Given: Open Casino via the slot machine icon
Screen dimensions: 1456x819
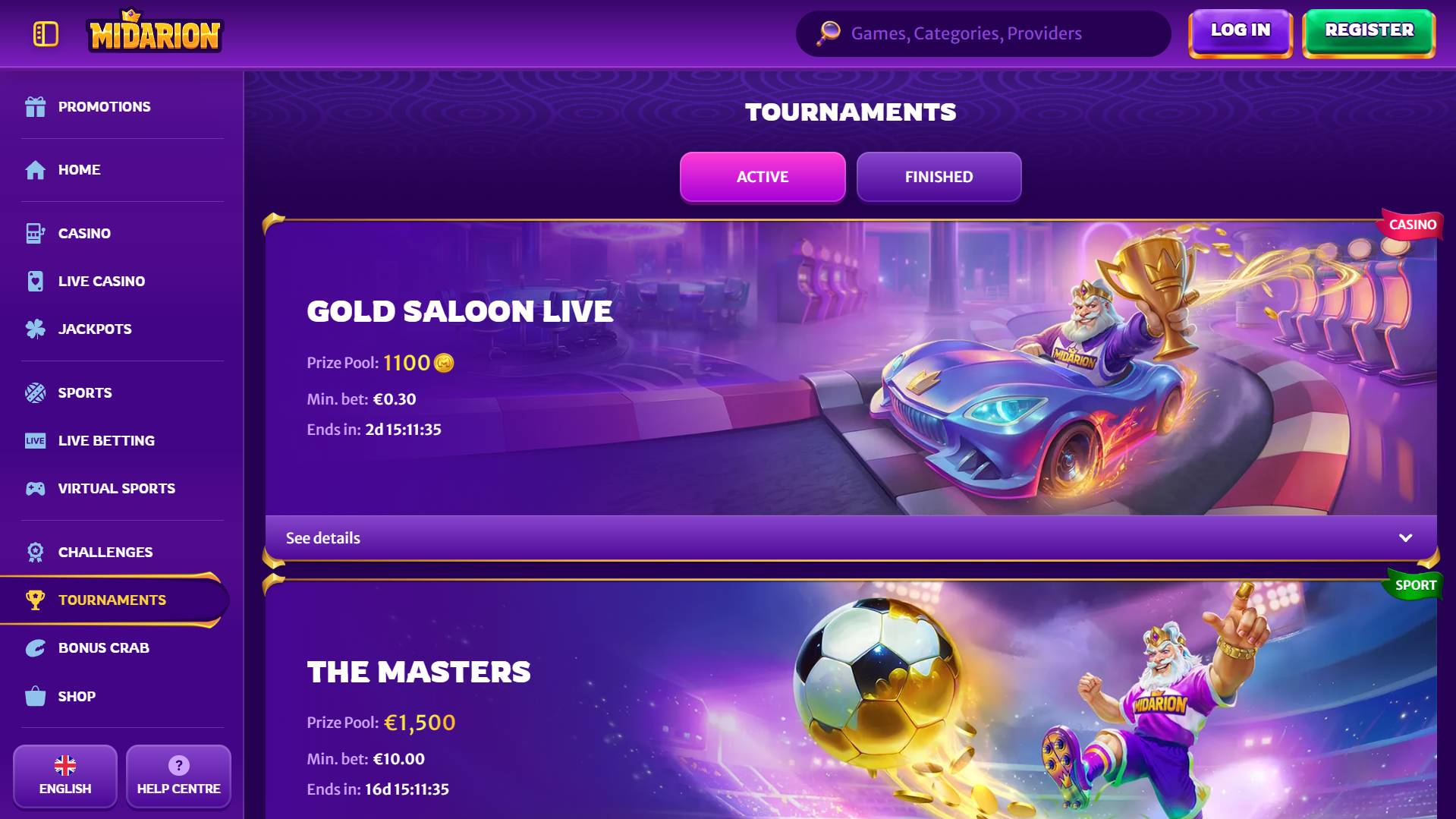Looking at the screenshot, I should tap(36, 233).
